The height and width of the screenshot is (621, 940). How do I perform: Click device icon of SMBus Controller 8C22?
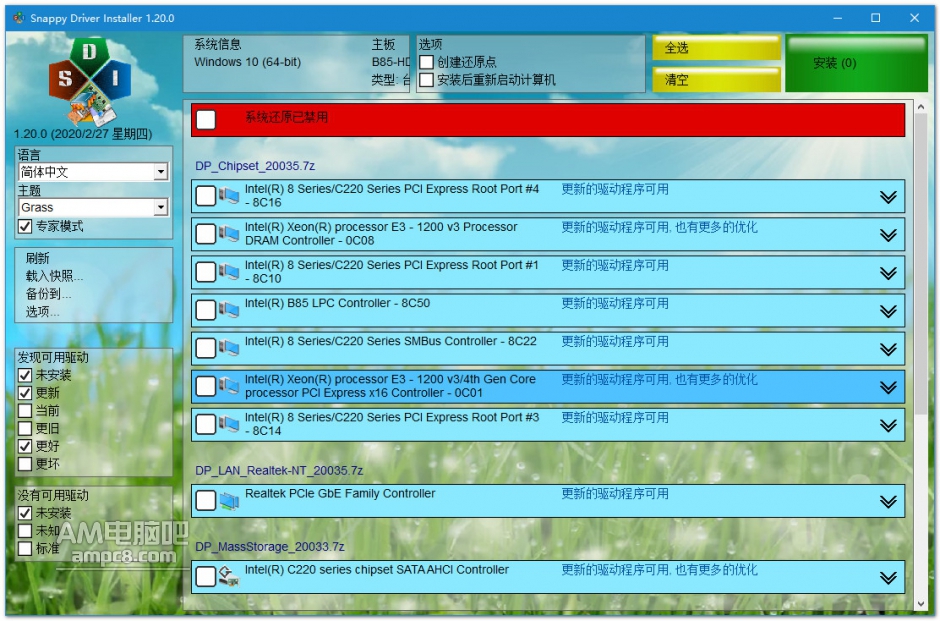coord(228,348)
